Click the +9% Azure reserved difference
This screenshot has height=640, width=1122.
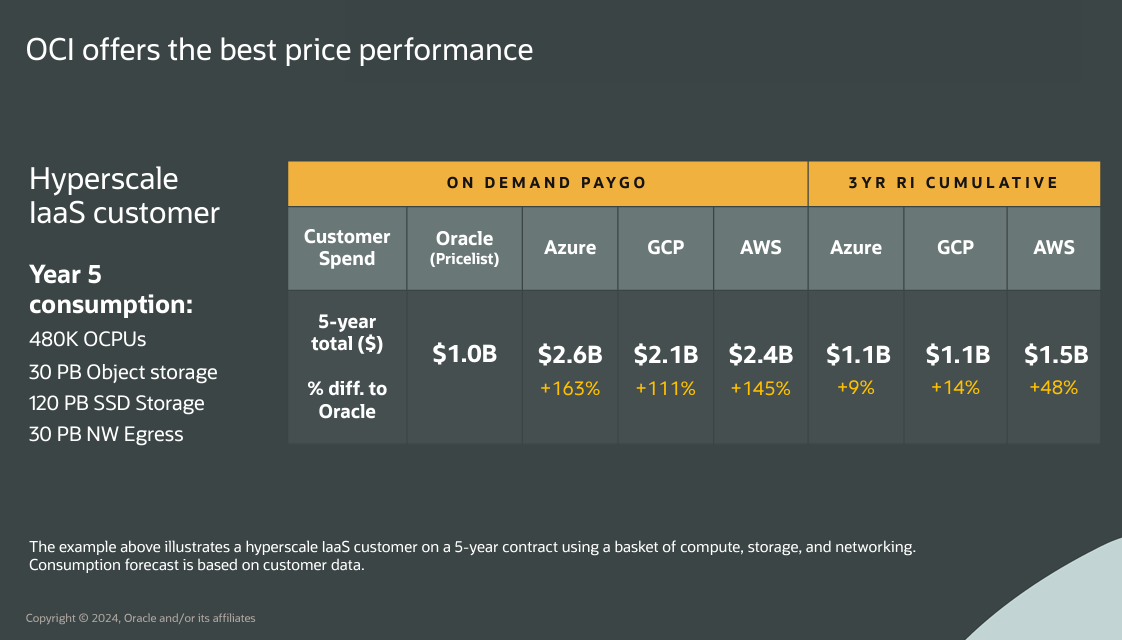[x=856, y=388]
